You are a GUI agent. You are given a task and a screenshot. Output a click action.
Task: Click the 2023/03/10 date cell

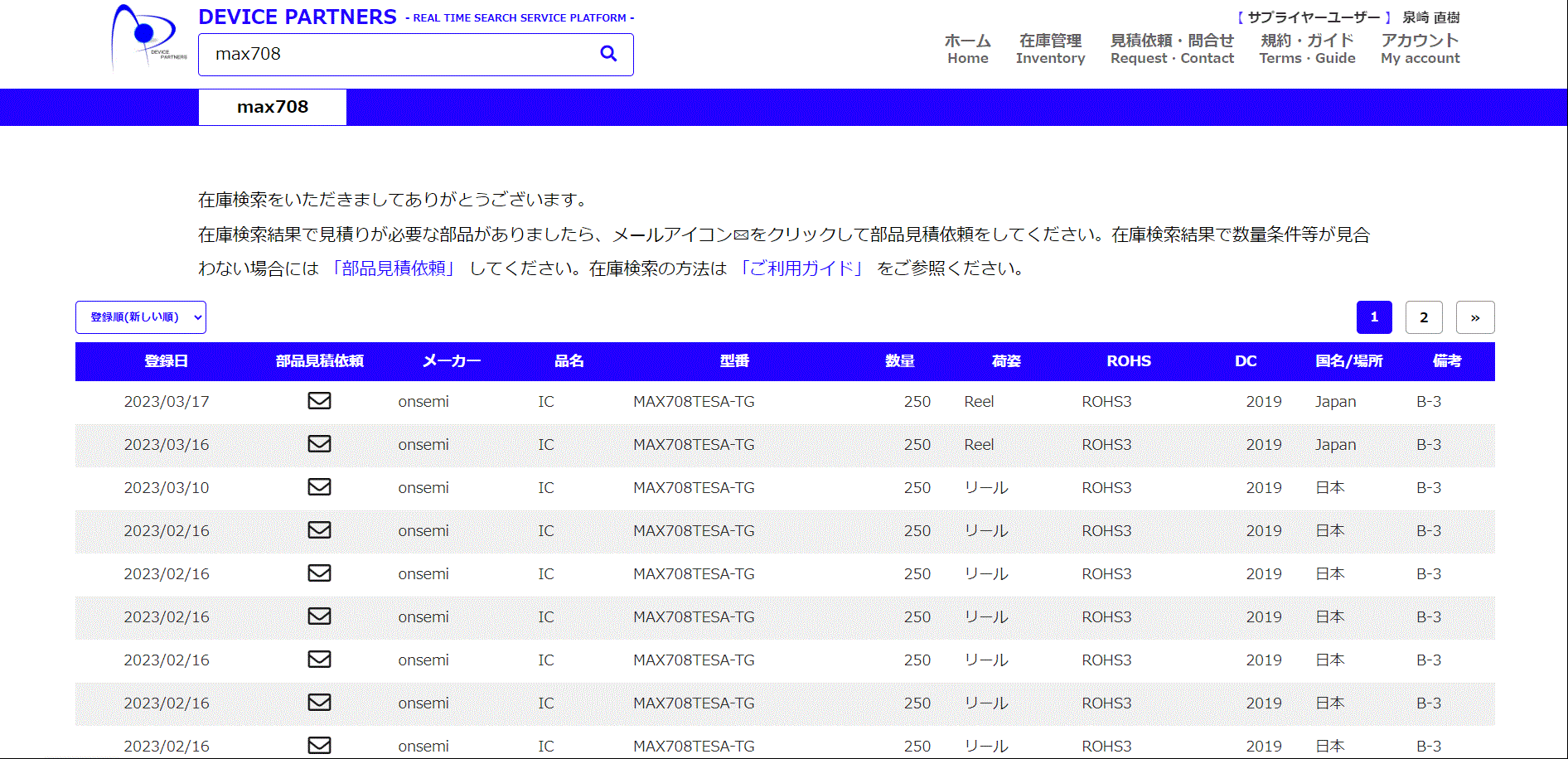pyautogui.click(x=167, y=488)
